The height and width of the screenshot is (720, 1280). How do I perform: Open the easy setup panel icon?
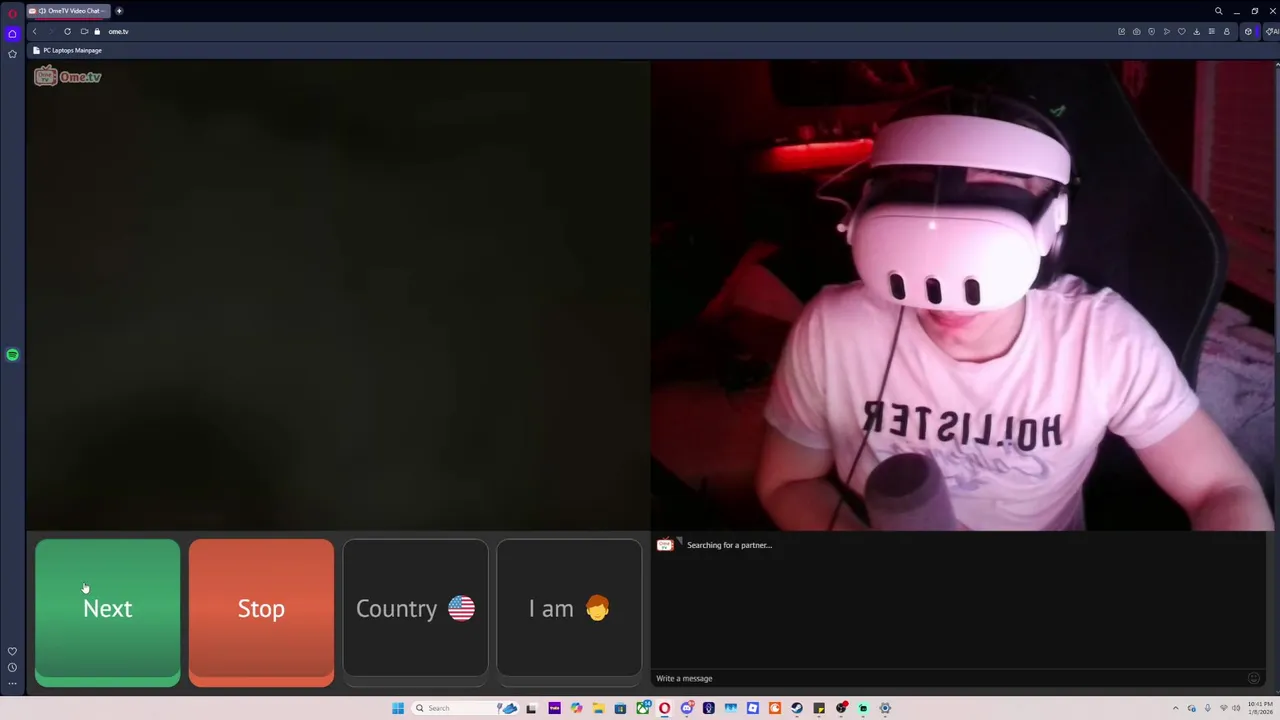click(1212, 31)
